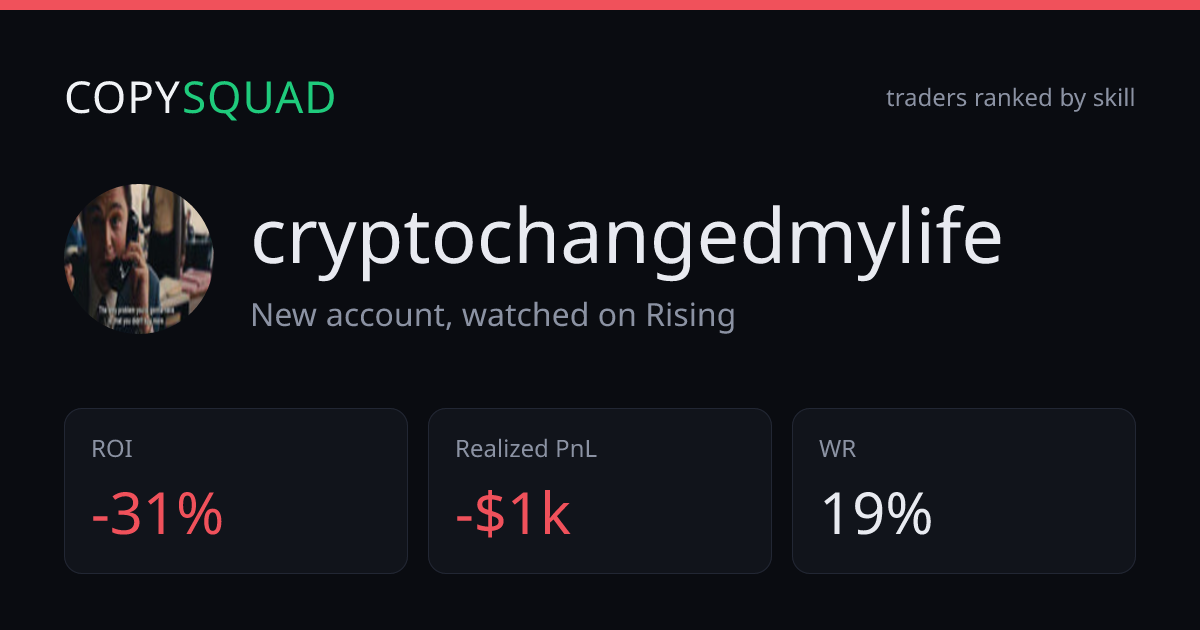This screenshot has width=1200, height=630.
Task: Click the word 'Rising' in subtitle
Action: click(x=690, y=316)
